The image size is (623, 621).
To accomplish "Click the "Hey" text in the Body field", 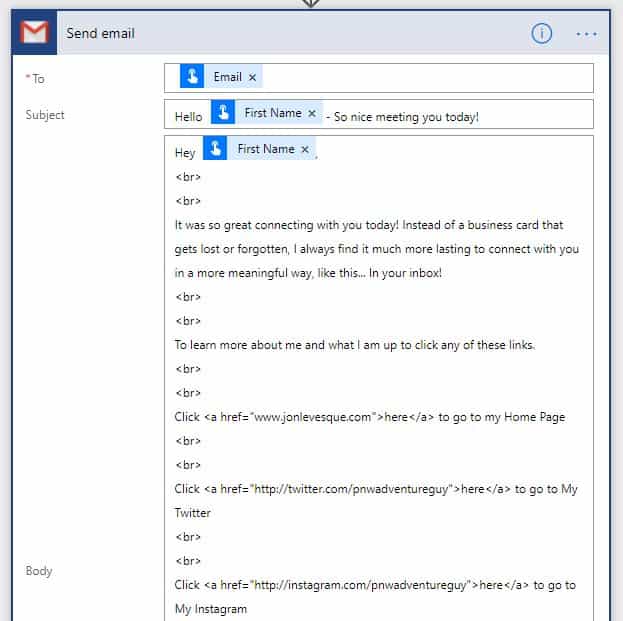I will [185, 153].
